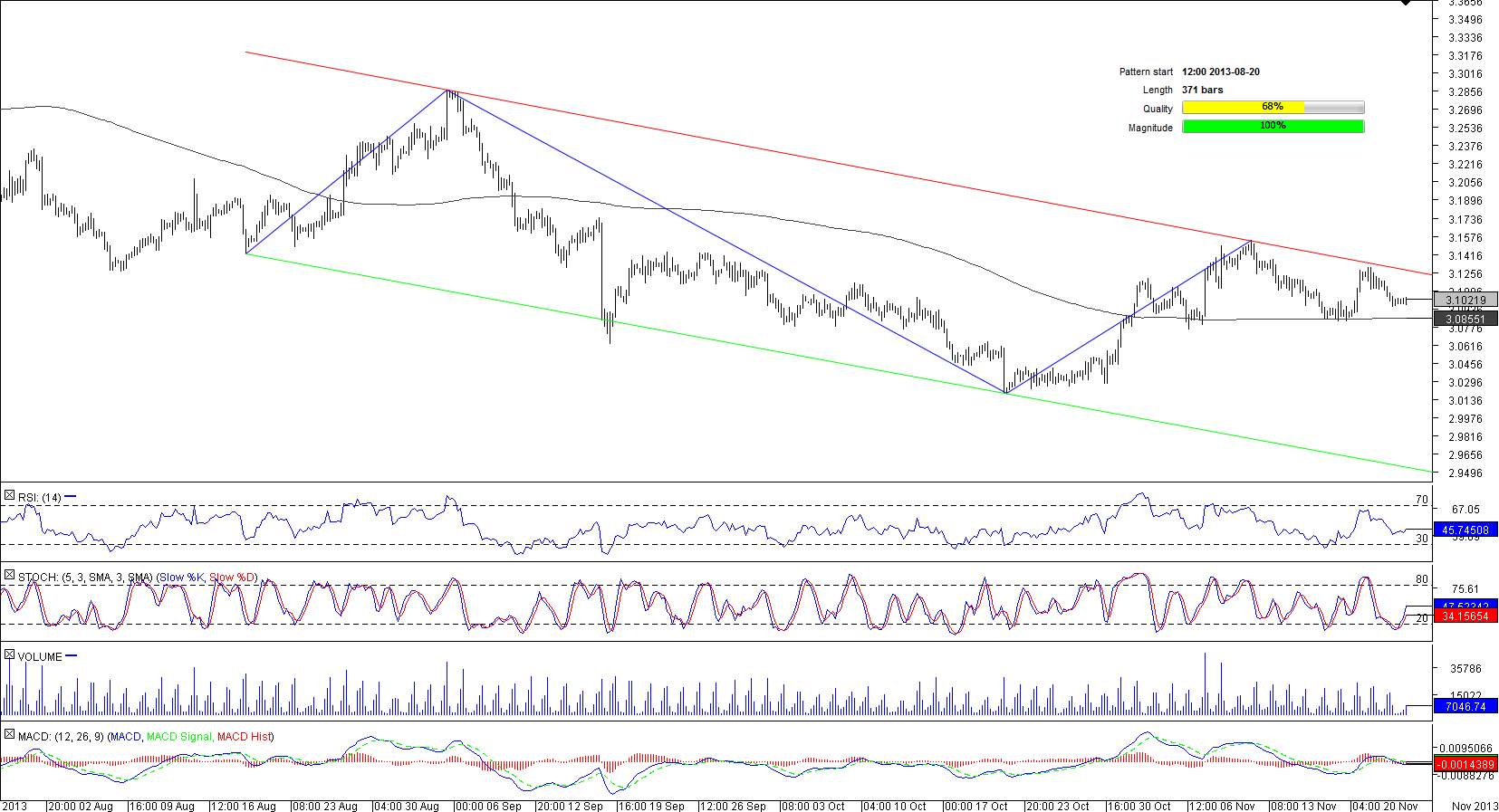1499x812 pixels.
Task: Click the green Magnitude 100% bar
Action: tap(1273, 127)
